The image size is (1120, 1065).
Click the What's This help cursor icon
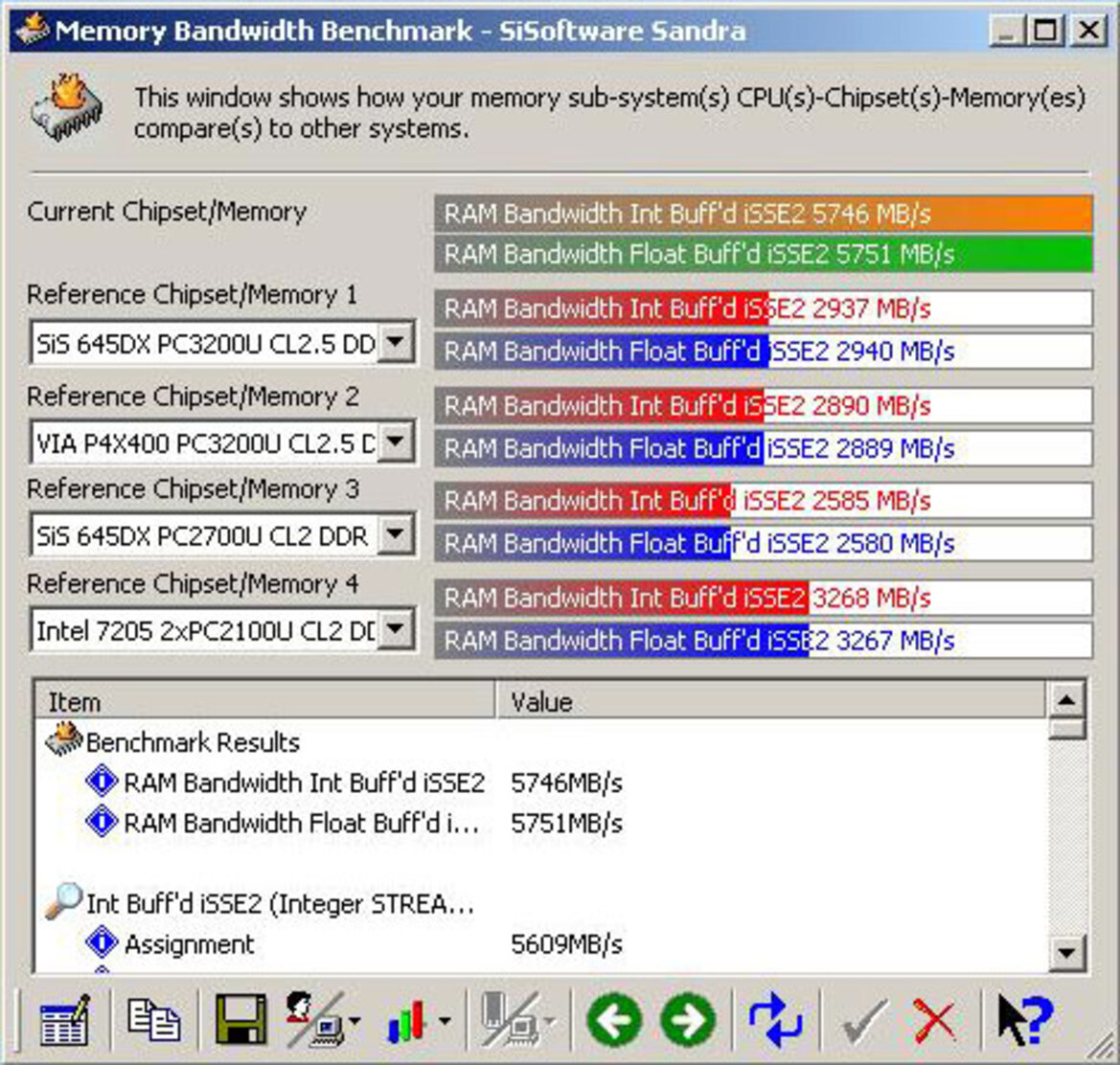tap(1025, 1020)
